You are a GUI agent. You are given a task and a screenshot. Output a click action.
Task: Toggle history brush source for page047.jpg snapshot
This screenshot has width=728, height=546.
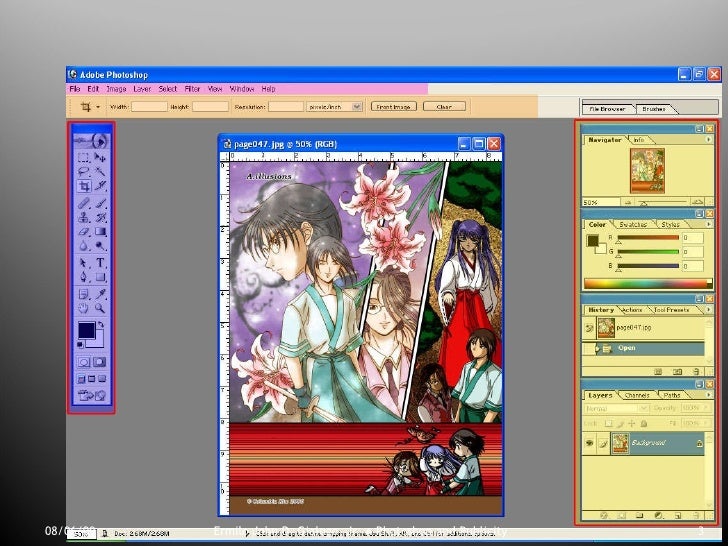(x=589, y=328)
